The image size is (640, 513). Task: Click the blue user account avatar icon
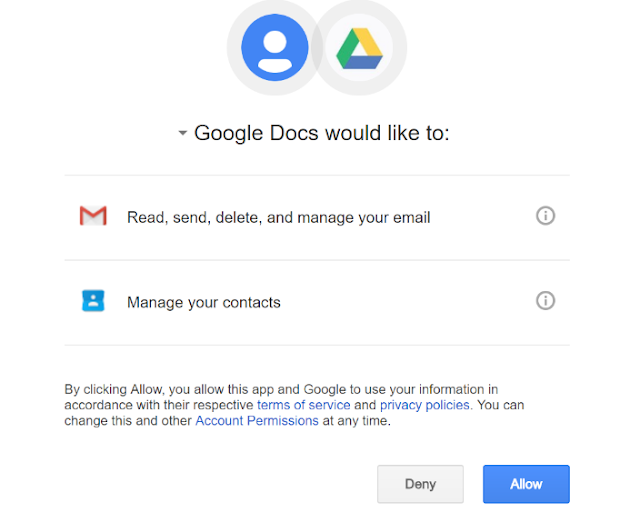pos(275,47)
